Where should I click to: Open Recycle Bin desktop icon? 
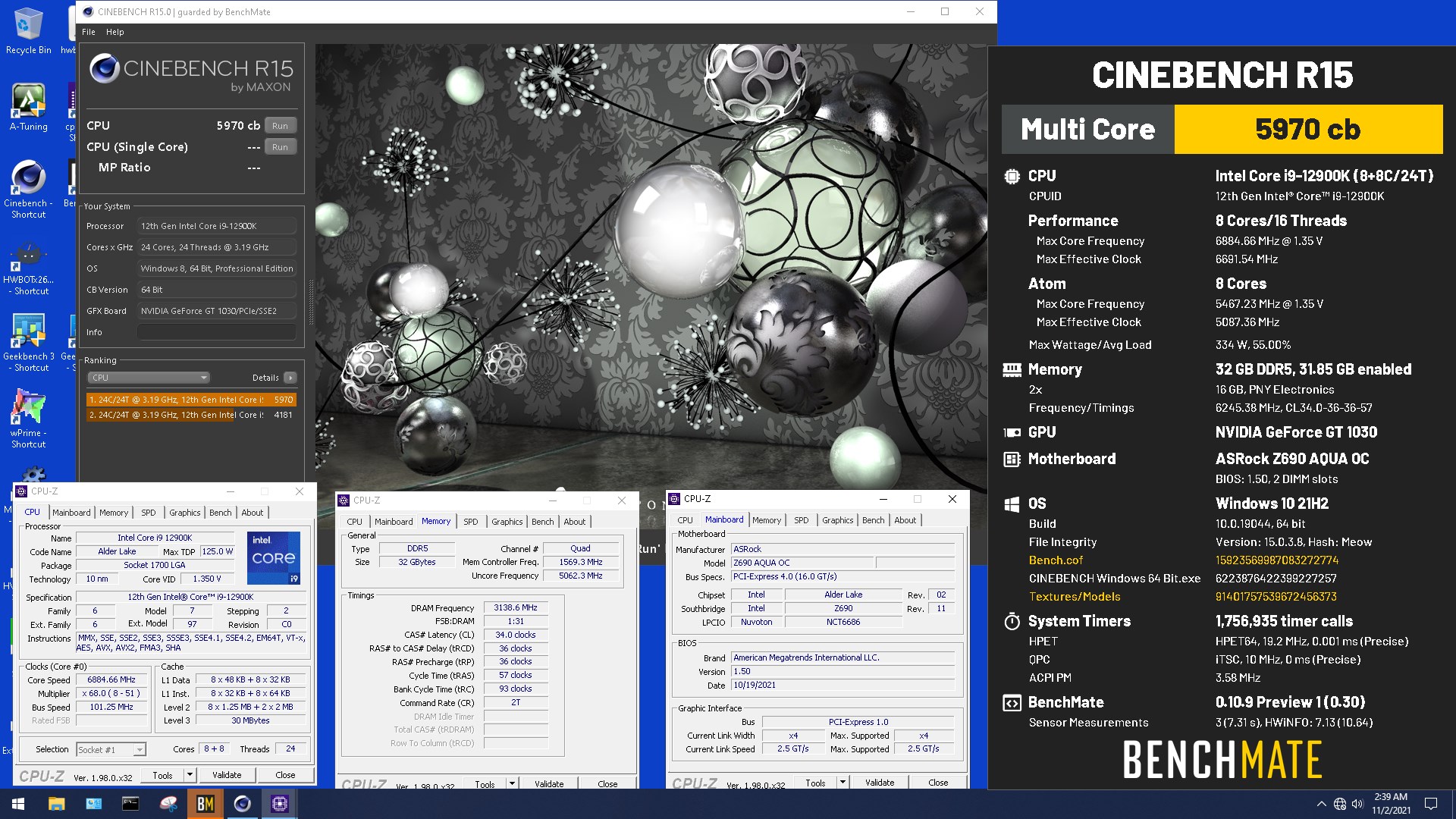28,30
